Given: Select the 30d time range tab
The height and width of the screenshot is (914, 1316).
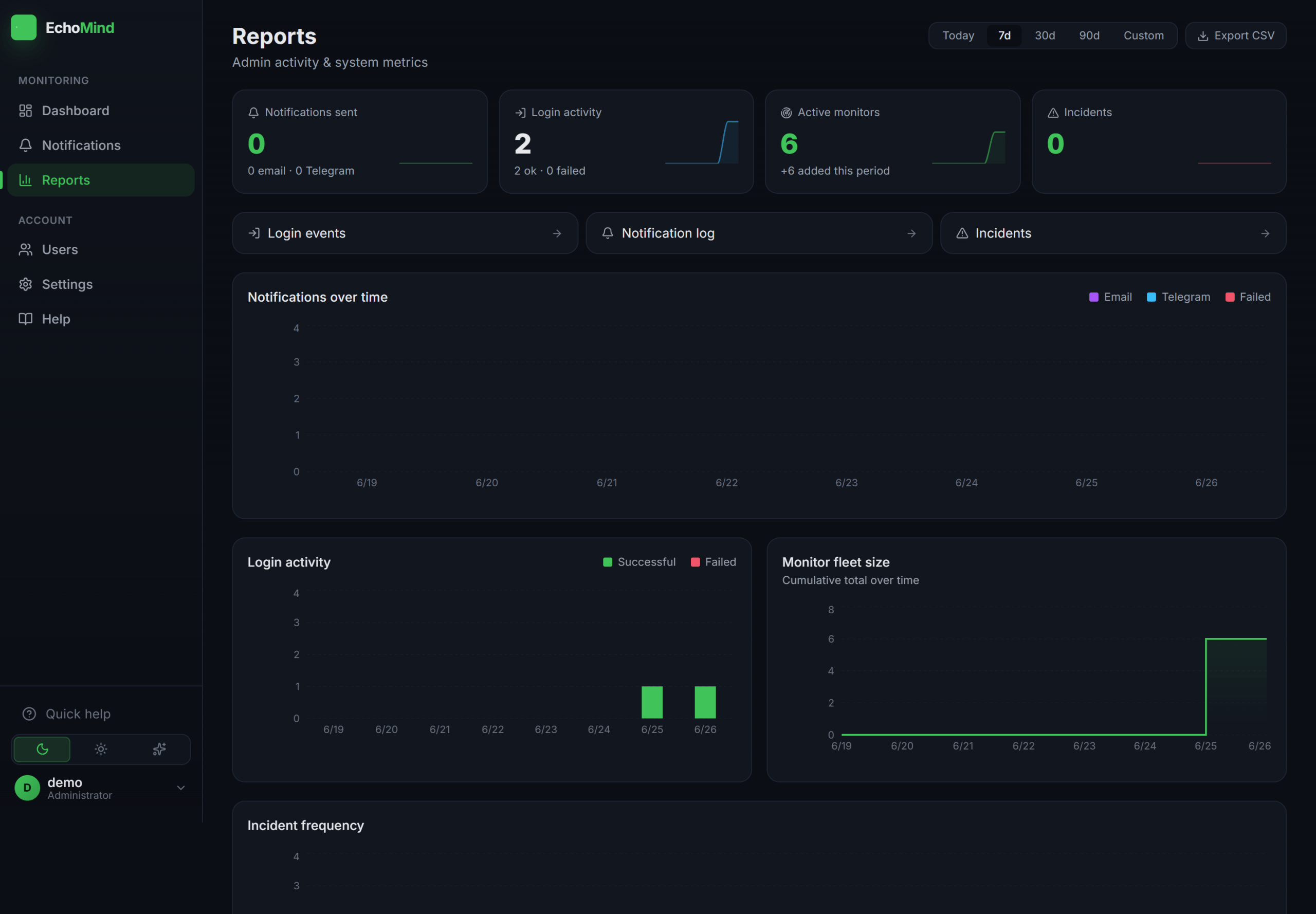Looking at the screenshot, I should [1045, 35].
